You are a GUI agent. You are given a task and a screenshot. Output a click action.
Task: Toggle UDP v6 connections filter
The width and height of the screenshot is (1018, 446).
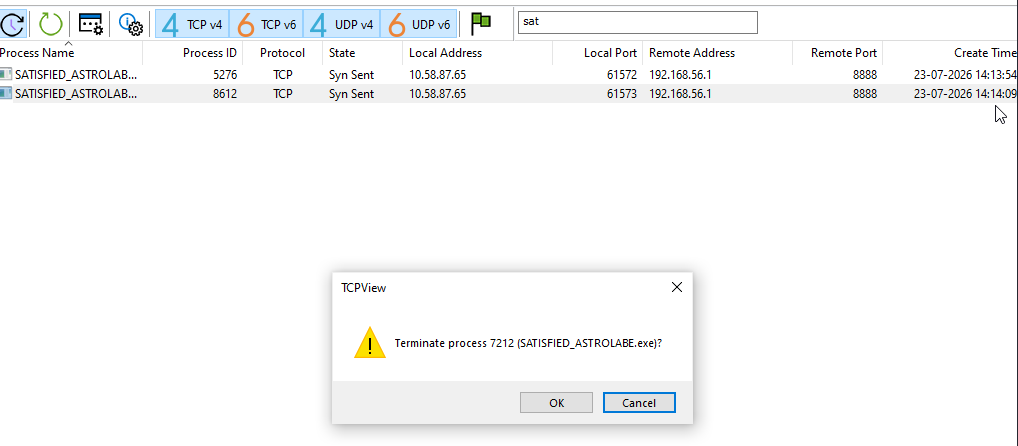pos(419,24)
